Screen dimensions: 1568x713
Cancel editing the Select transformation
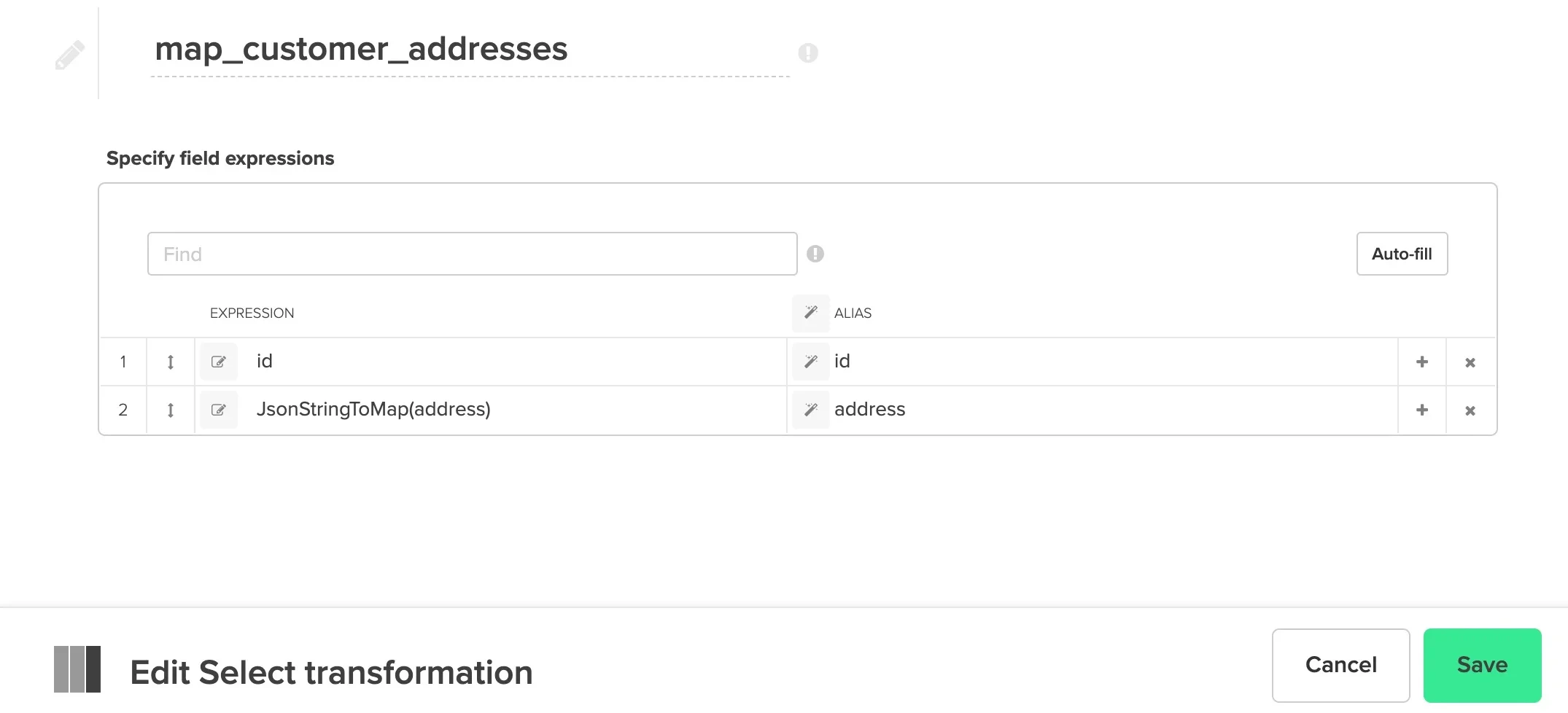1340,664
